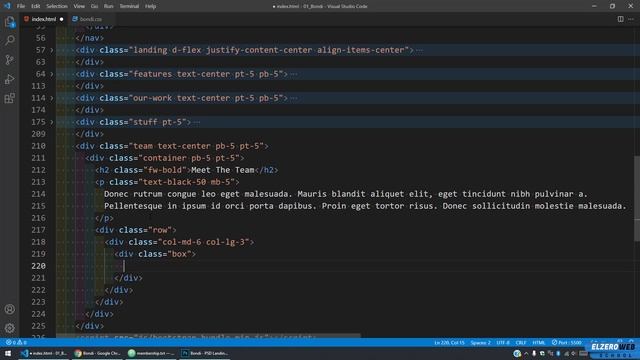Click line number 210 in the gutter
Screen dimensions: 640x360
[38, 146]
